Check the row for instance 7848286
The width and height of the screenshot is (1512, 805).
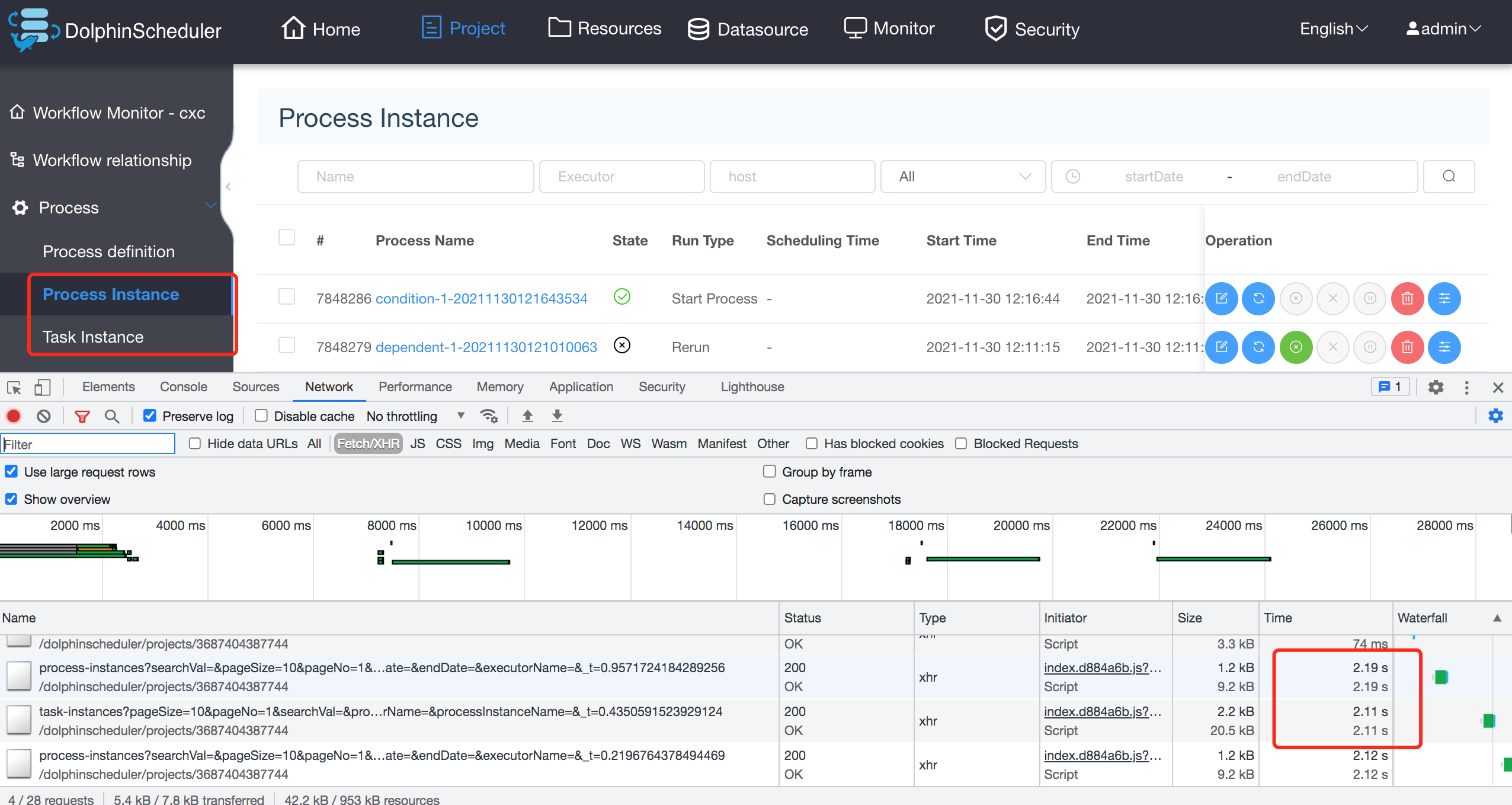point(287,296)
